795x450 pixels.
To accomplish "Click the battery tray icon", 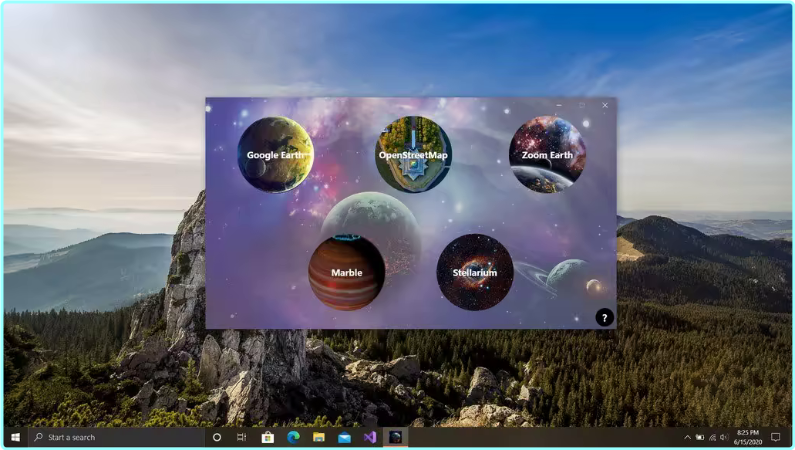I will 700,437.
